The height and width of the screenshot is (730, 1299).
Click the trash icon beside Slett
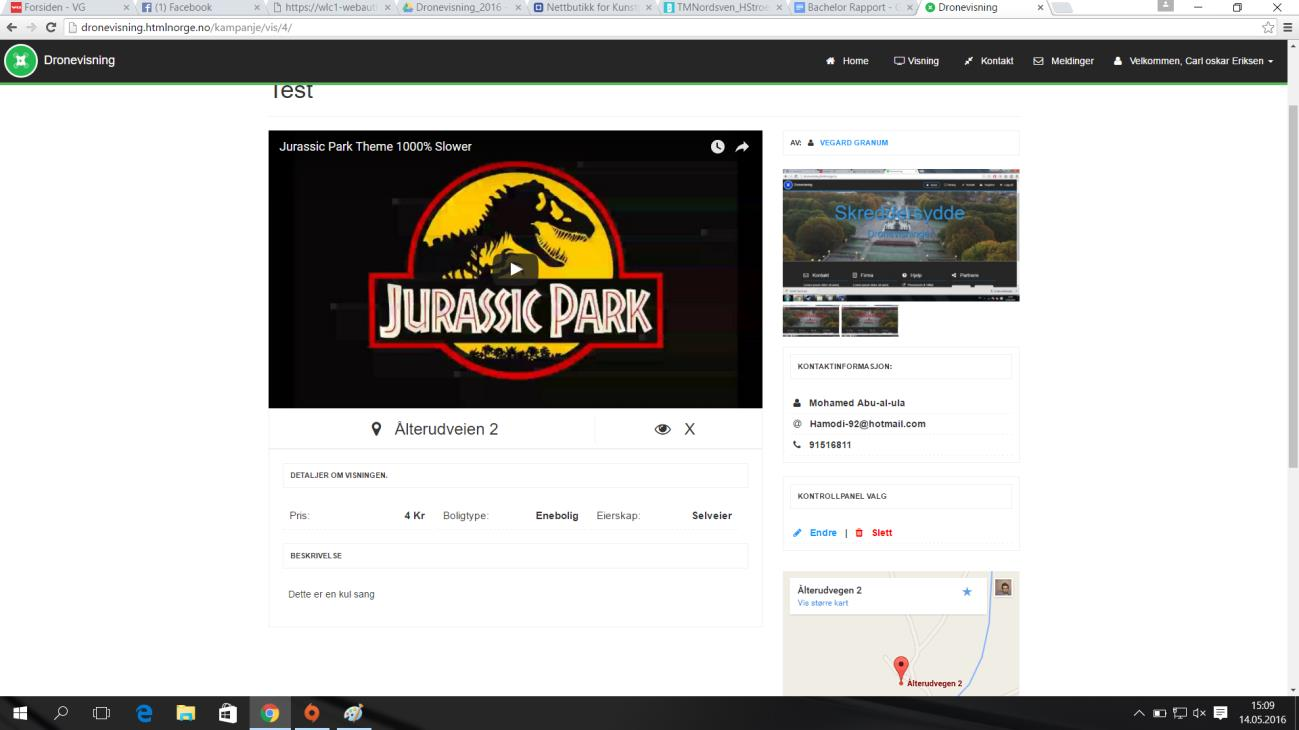click(x=859, y=533)
